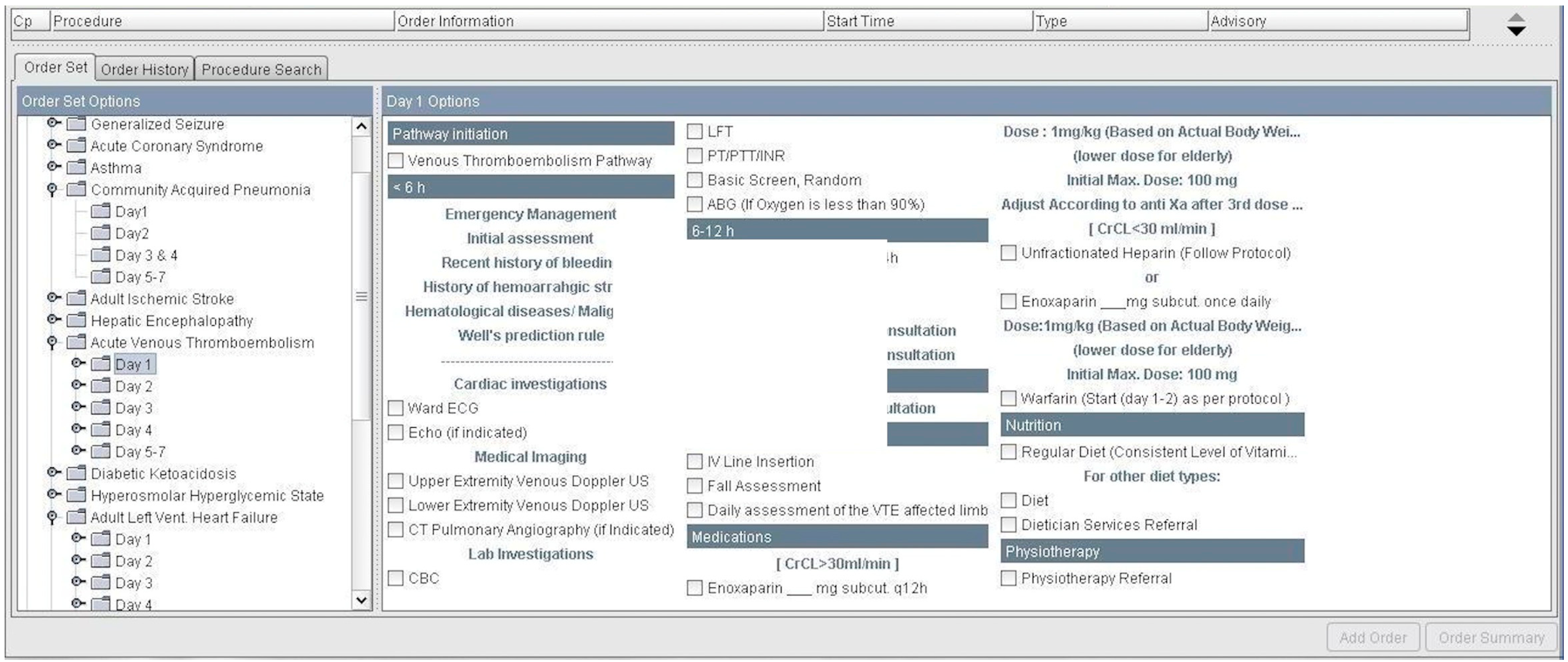Click the order set tree scrollbar thumb

point(362,296)
